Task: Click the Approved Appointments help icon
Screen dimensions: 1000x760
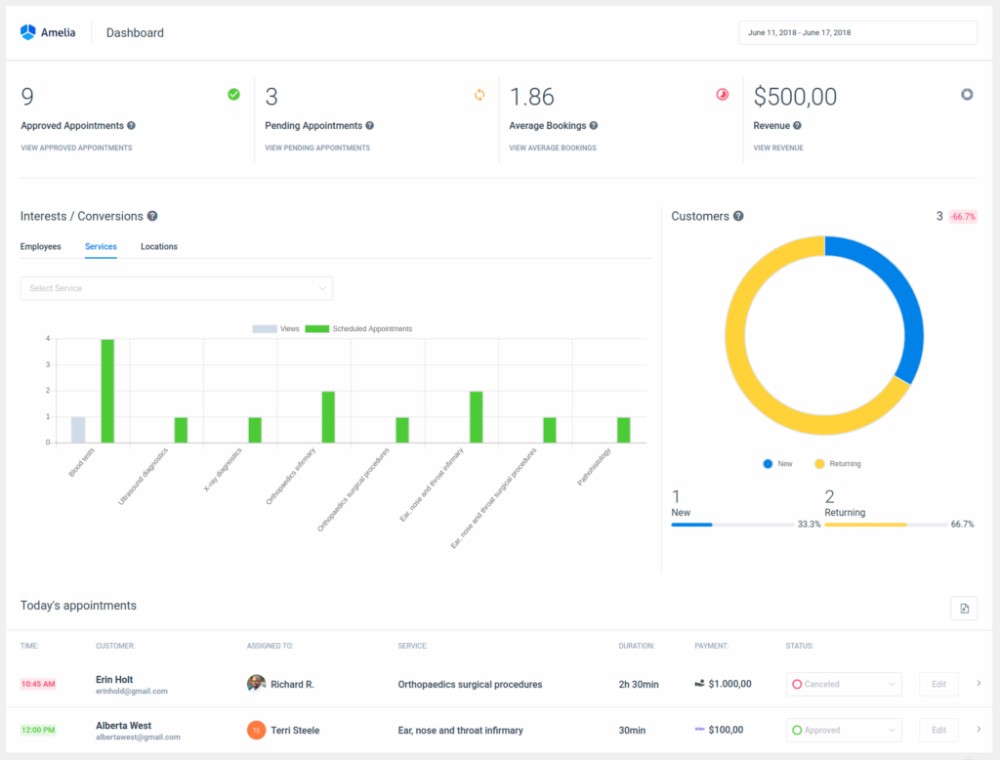Action: [131, 126]
